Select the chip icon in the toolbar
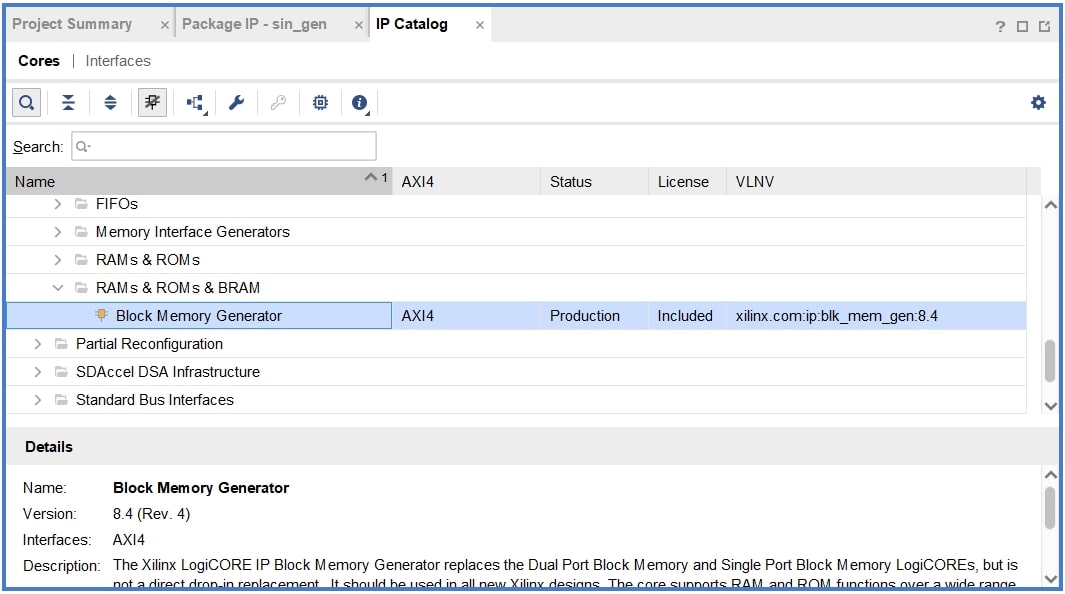The image size is (1065, 594). [320, 101]
